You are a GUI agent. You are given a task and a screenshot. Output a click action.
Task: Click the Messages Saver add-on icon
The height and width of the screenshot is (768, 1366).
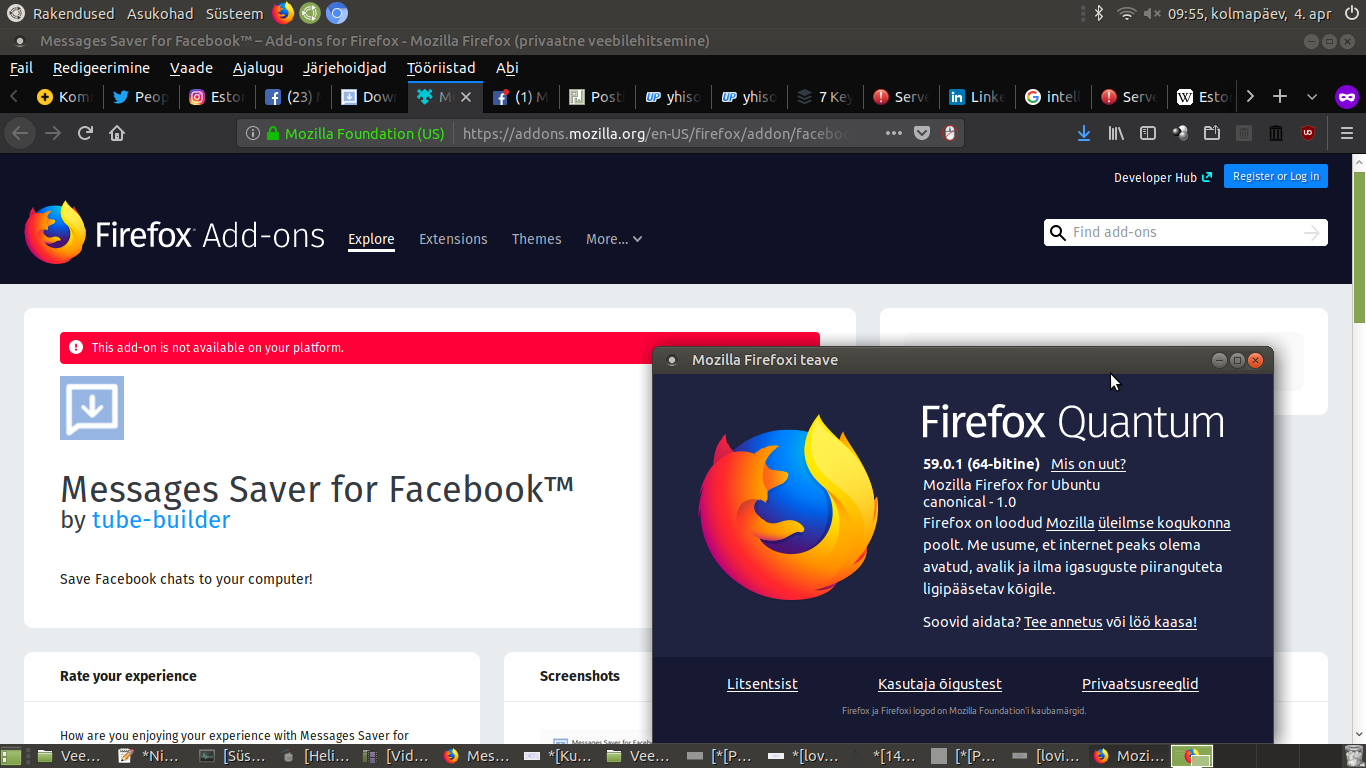coord(92,408)
